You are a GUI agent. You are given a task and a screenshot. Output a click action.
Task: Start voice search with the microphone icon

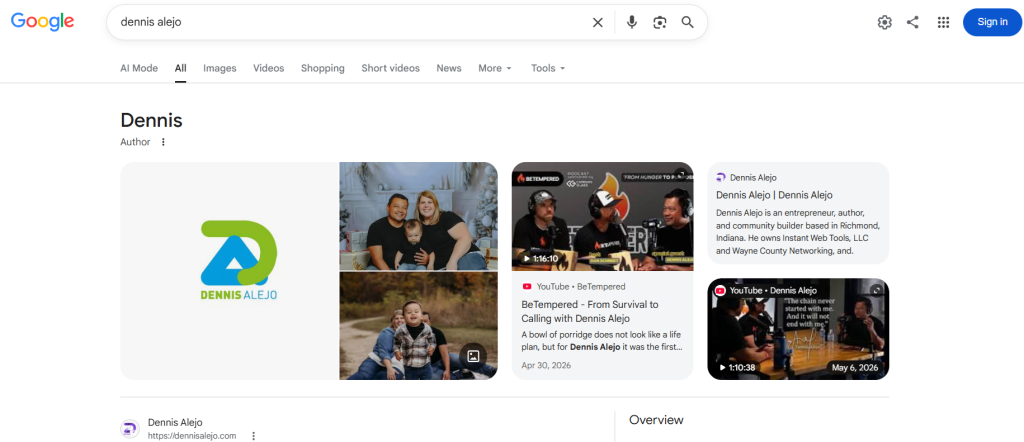pyautogui.click(x=632, y=22)
